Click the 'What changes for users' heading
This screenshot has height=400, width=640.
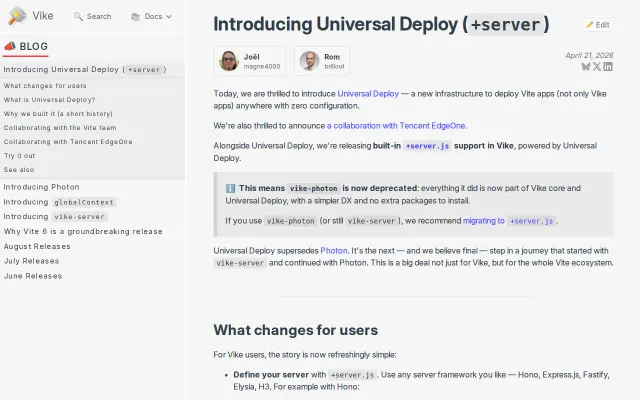pos(296,330)
